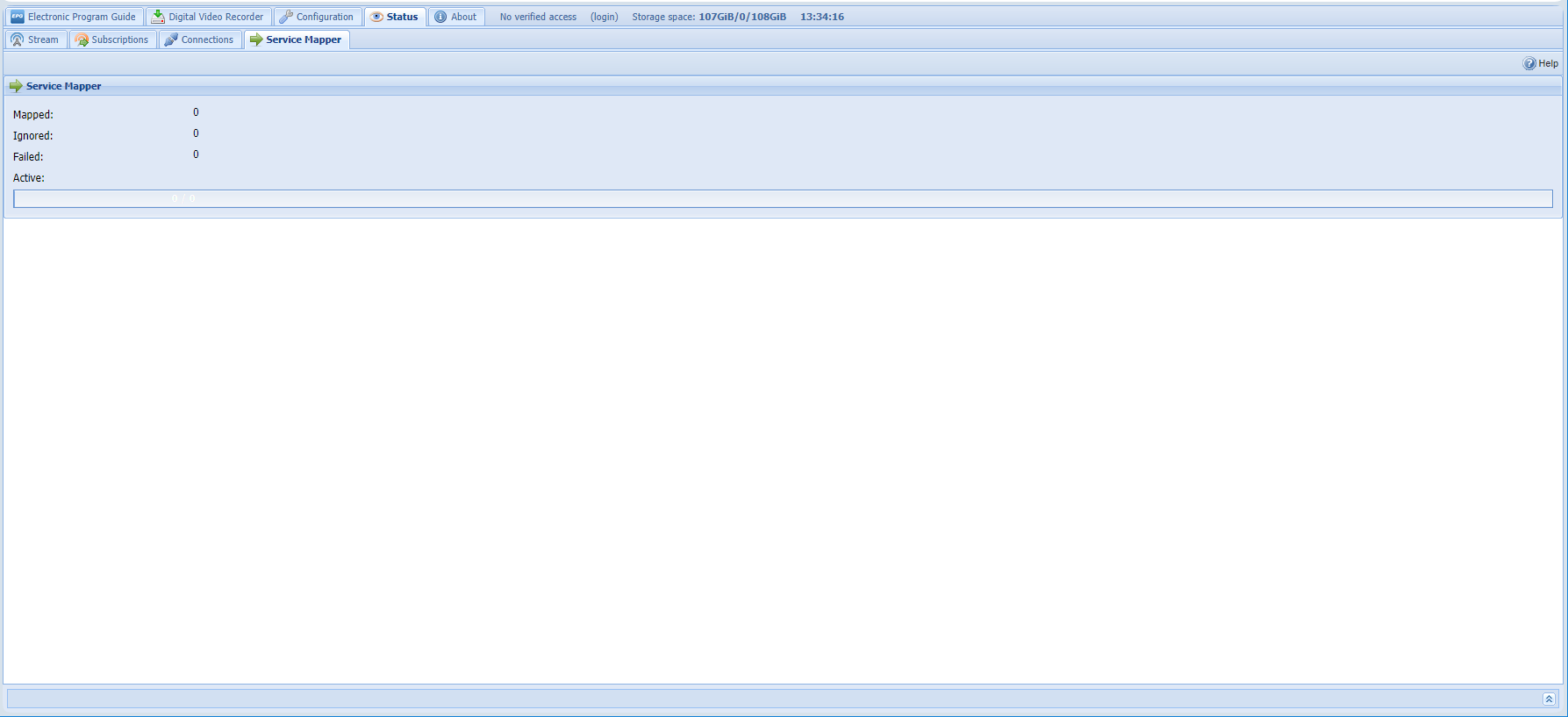Image resolution: width=1568 pixels, height=717 pixels.
Task: Click the green arrow in Service Mapper panel header
Action: coord(16,86)
